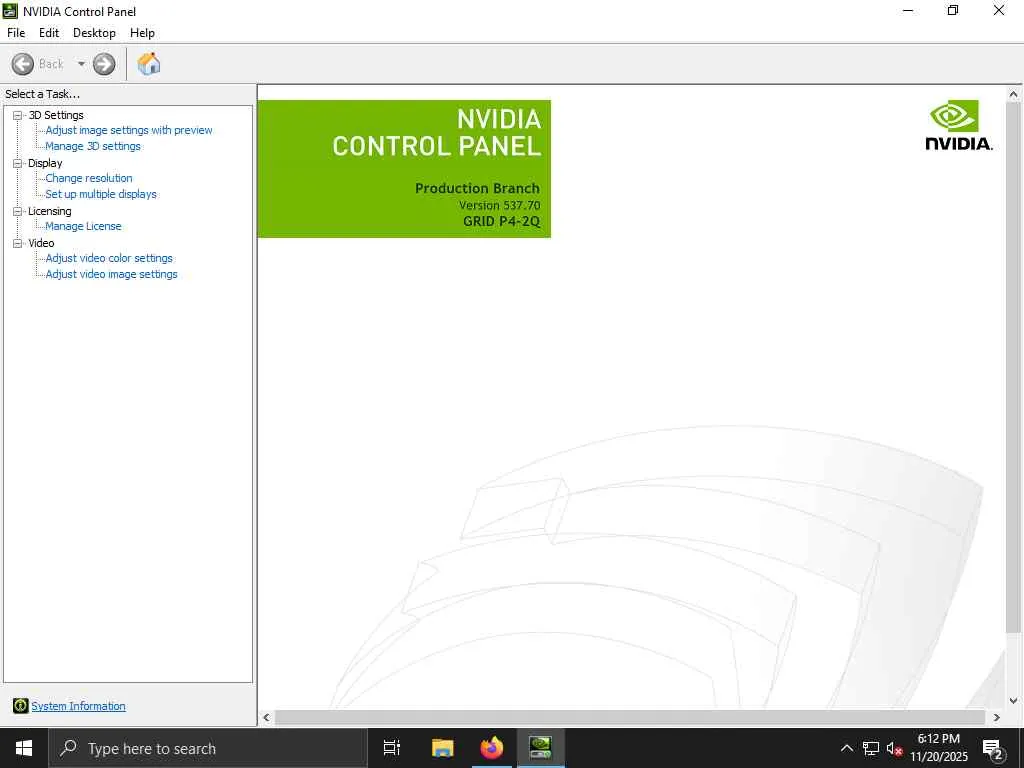Collapse the Licensing tree node
The width and height of the screenshot is (1024, 768).
coord(18,211)
